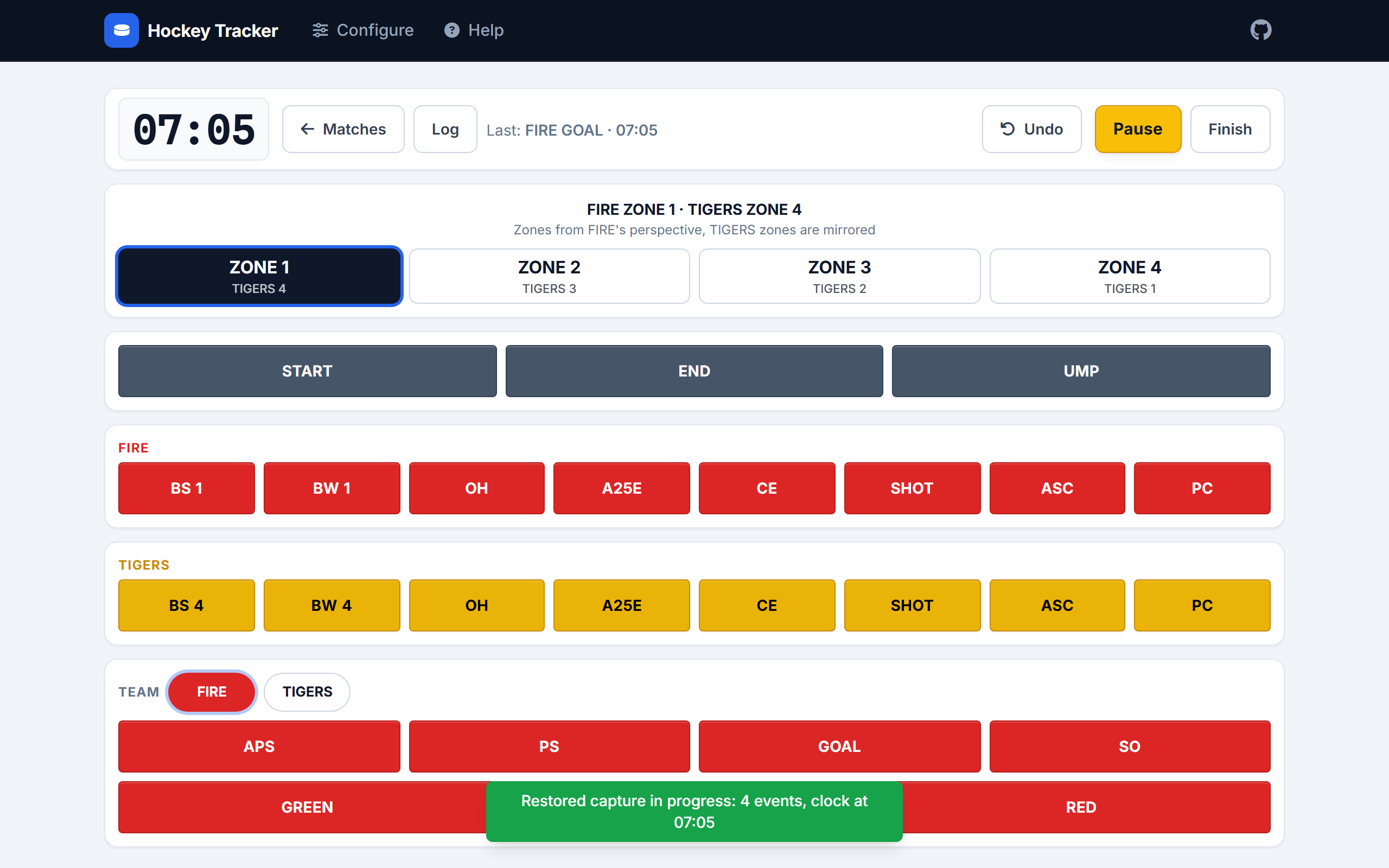Open the GitHub repository icon
The height and width of the screenshot is (868, 1389).
[1260, 30]
